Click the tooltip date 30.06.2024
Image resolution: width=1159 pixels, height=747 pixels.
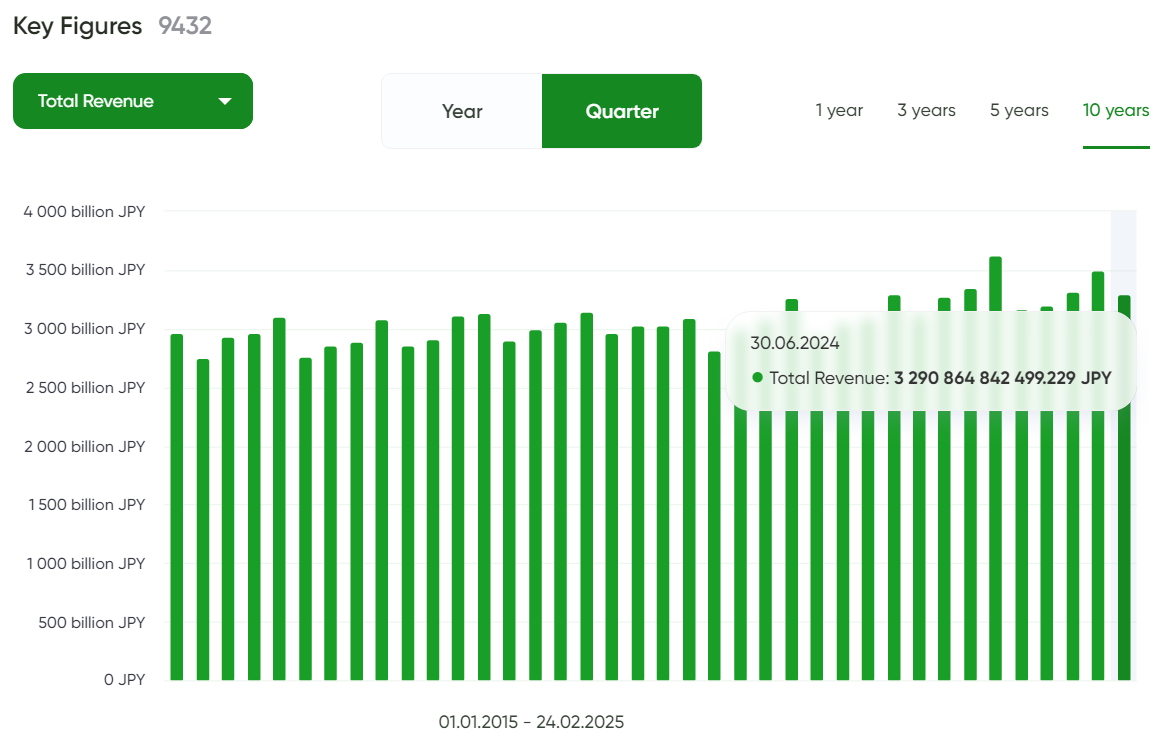pos(795,343)
